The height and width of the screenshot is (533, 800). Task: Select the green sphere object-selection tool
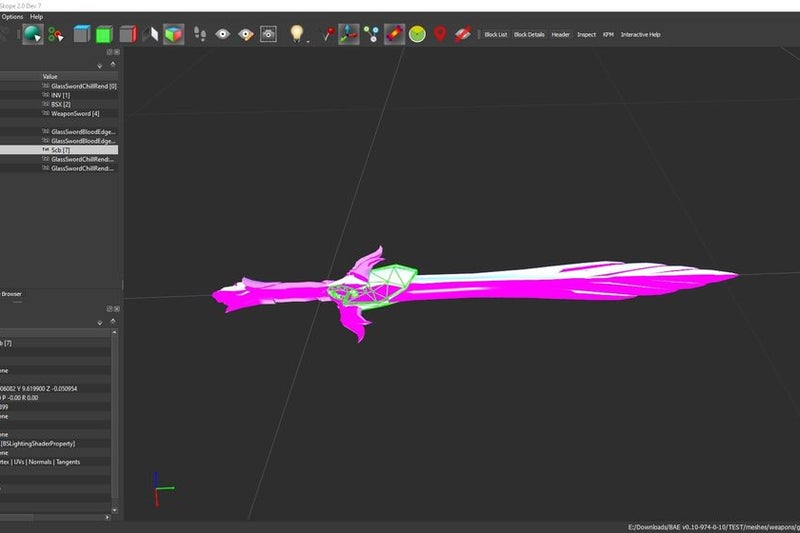click(x=33, y=34)
